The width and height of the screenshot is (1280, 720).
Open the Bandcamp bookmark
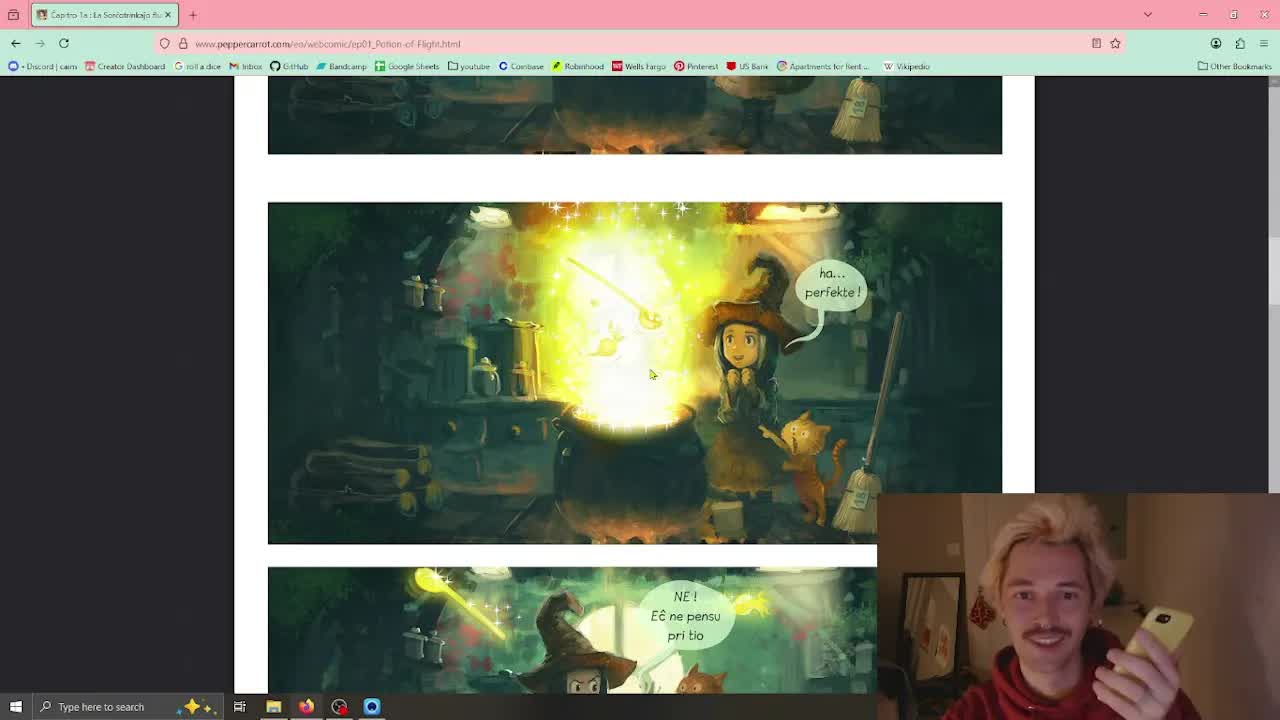[x=342, y=67]
